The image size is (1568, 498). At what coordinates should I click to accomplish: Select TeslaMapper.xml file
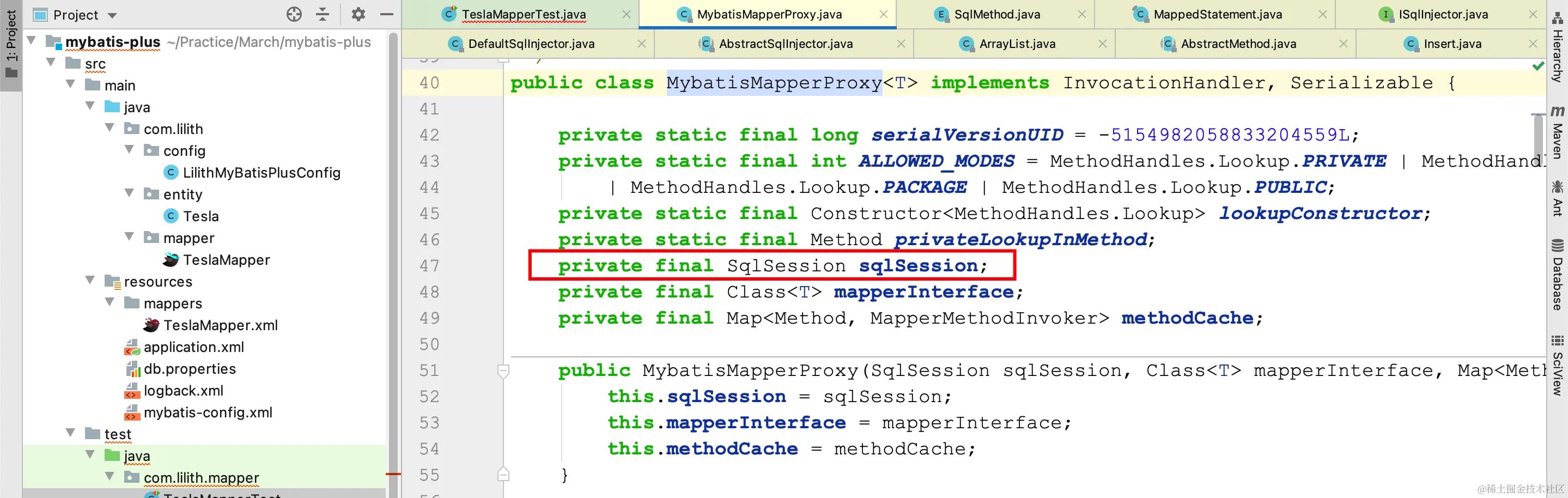220,325
